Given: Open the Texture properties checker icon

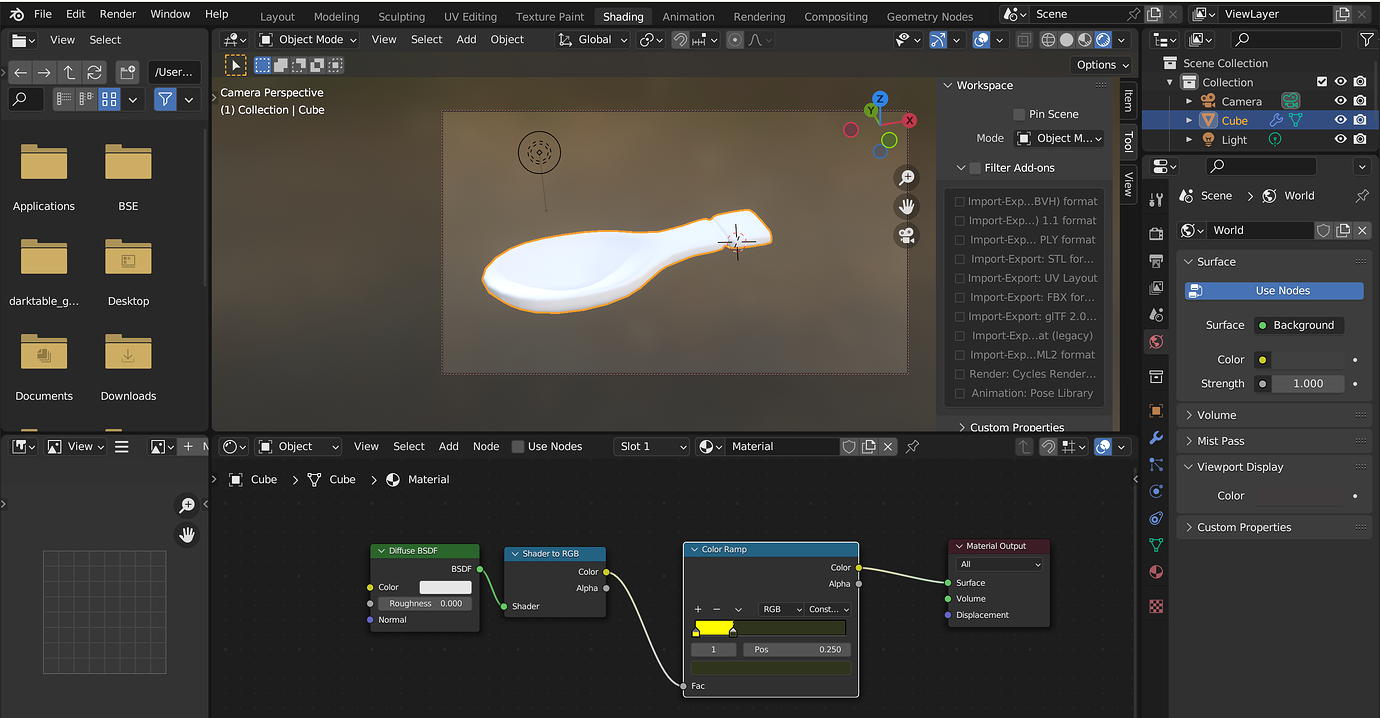Looking at the screenshot, I should pyautogui.click(x=1156, y=606).
